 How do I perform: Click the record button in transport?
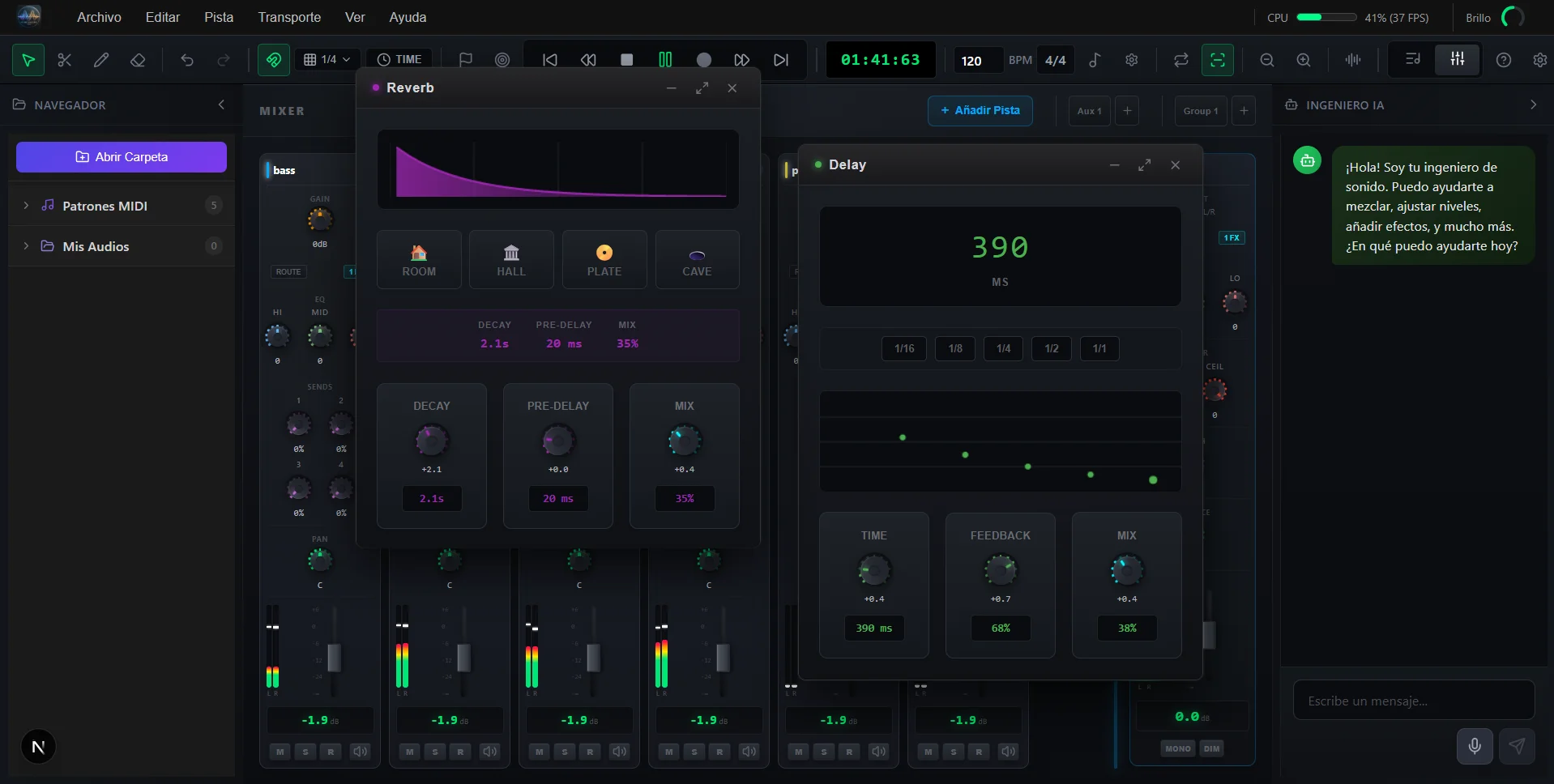[x=703, y=60]
